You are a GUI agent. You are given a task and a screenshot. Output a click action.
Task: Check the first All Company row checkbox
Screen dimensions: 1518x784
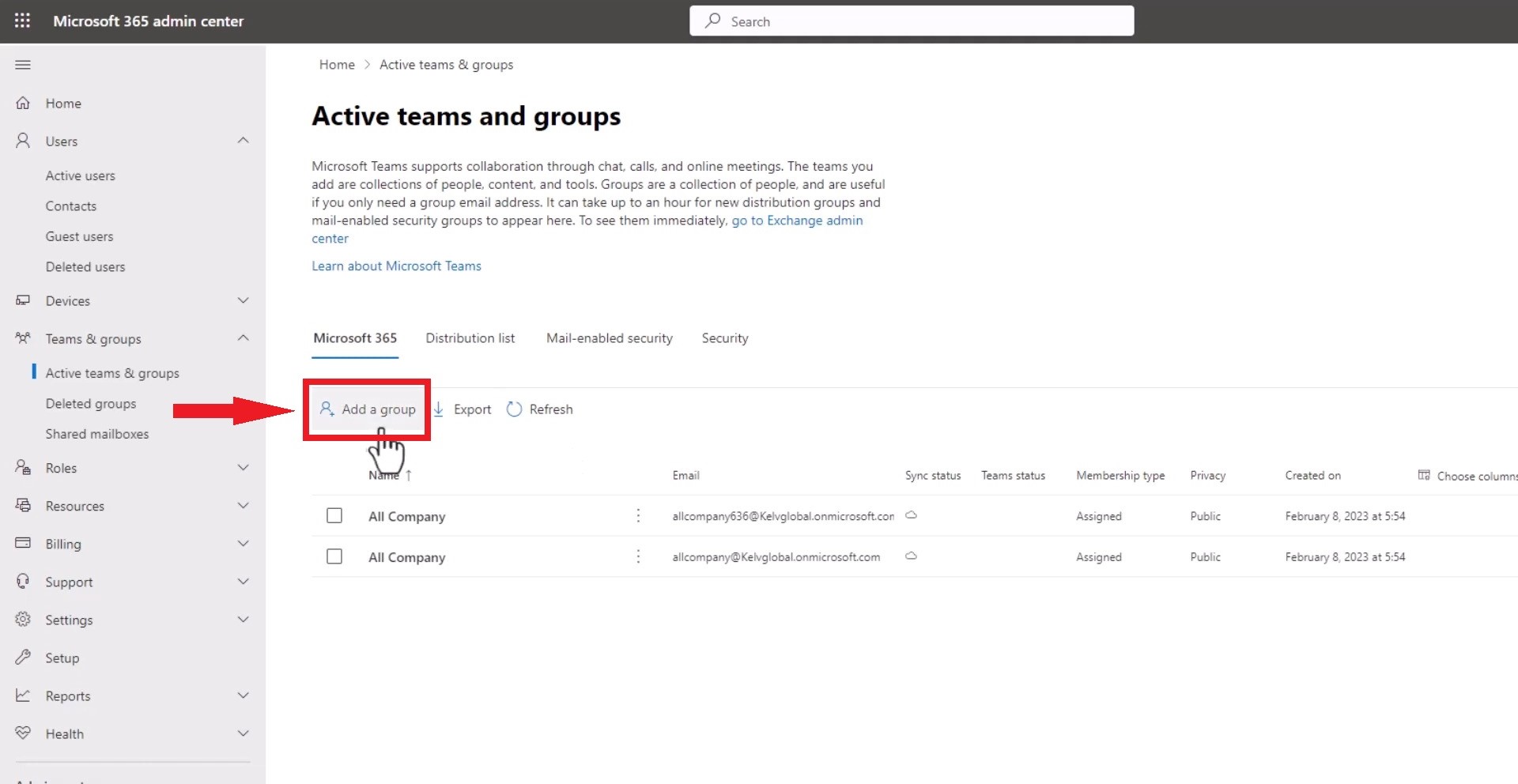[x=334, y=515]
